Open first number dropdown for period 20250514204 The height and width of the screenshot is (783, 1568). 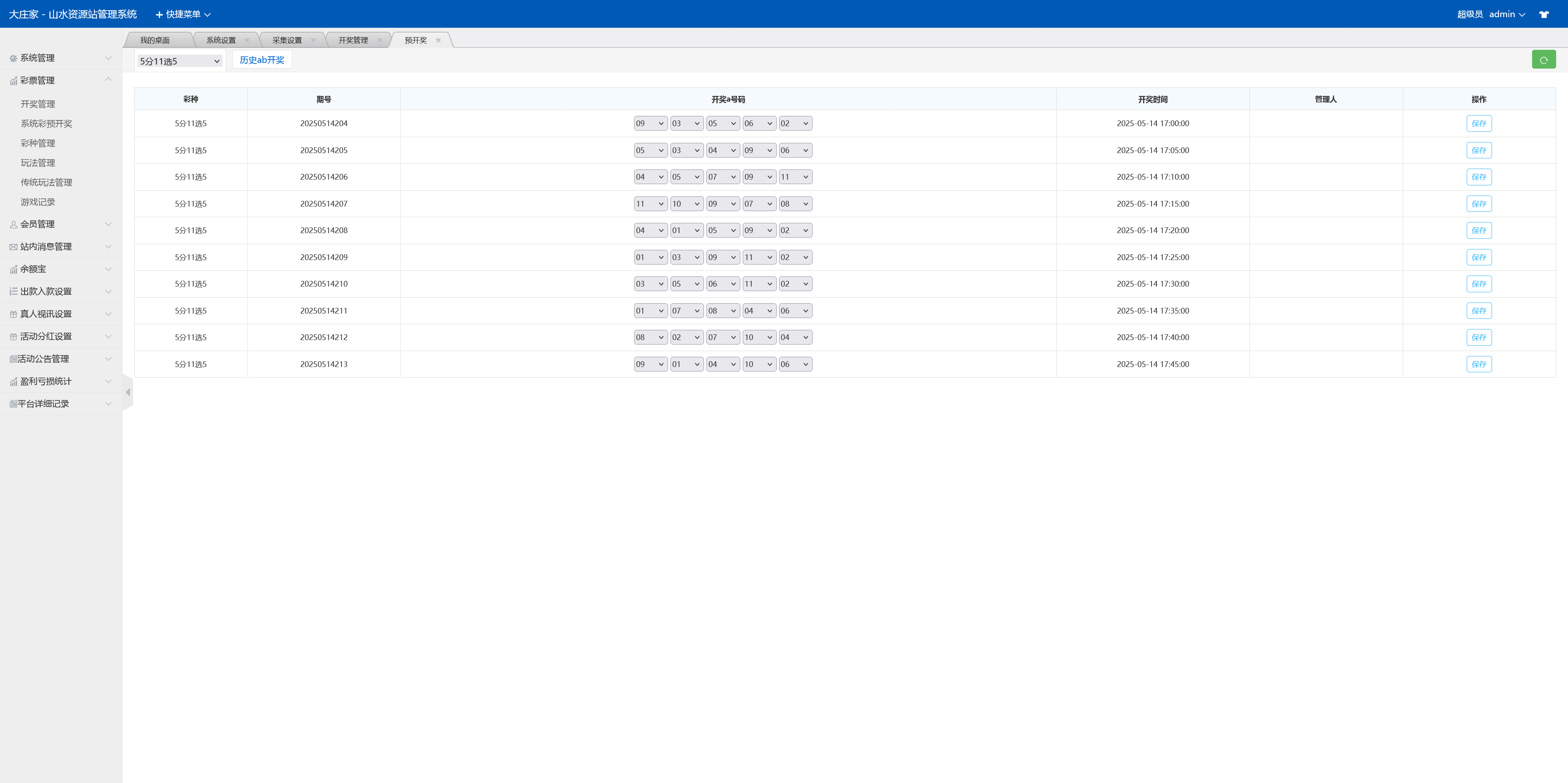(x=650, y=124)
